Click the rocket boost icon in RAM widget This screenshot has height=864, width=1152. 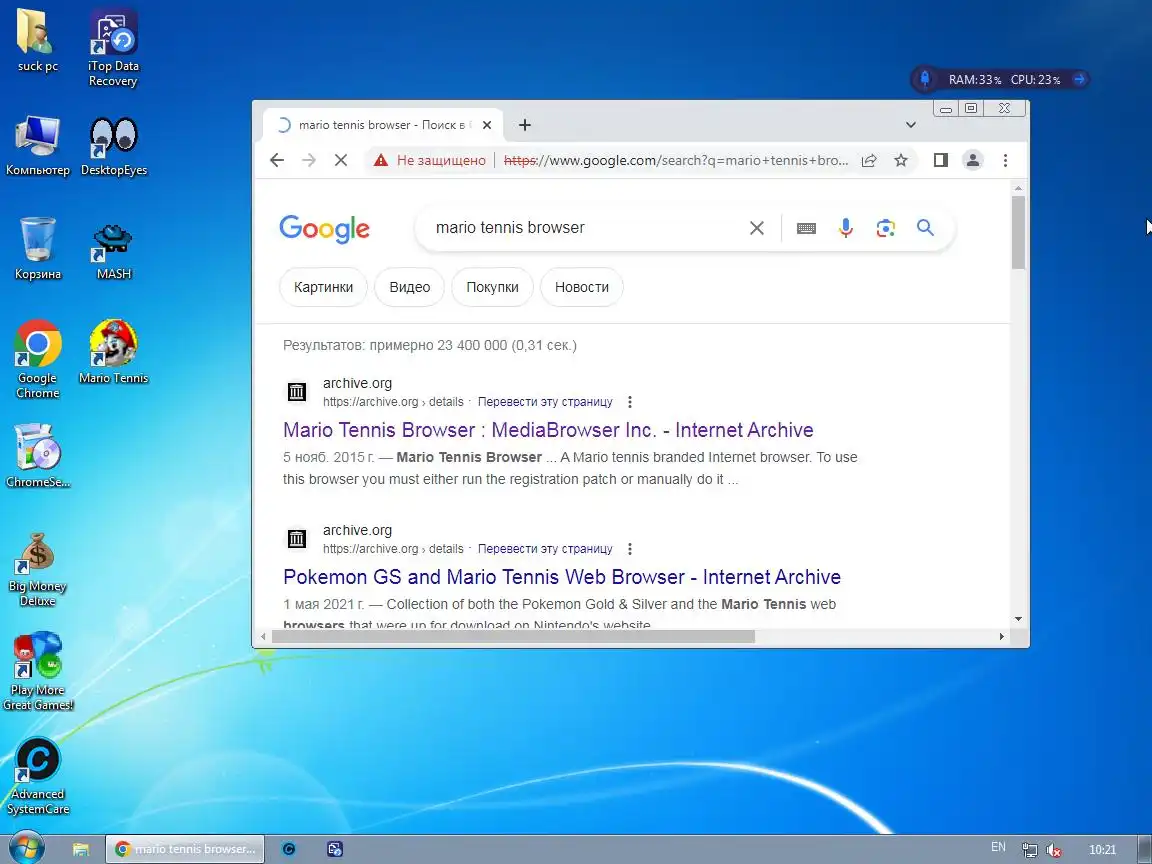pyautogui.click(x=925, y=79)
